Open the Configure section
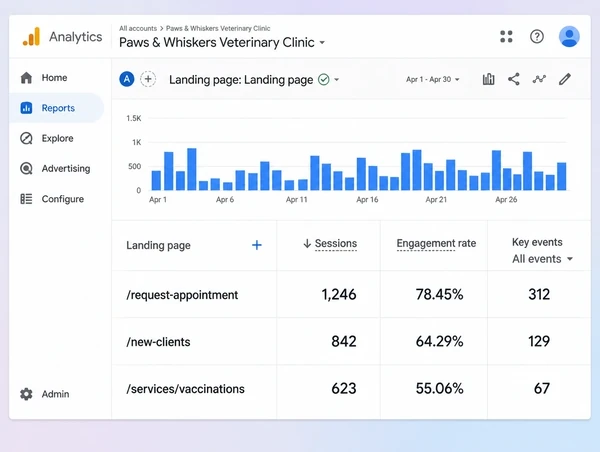The image size is (600, 452). click(x=63, y=199)
